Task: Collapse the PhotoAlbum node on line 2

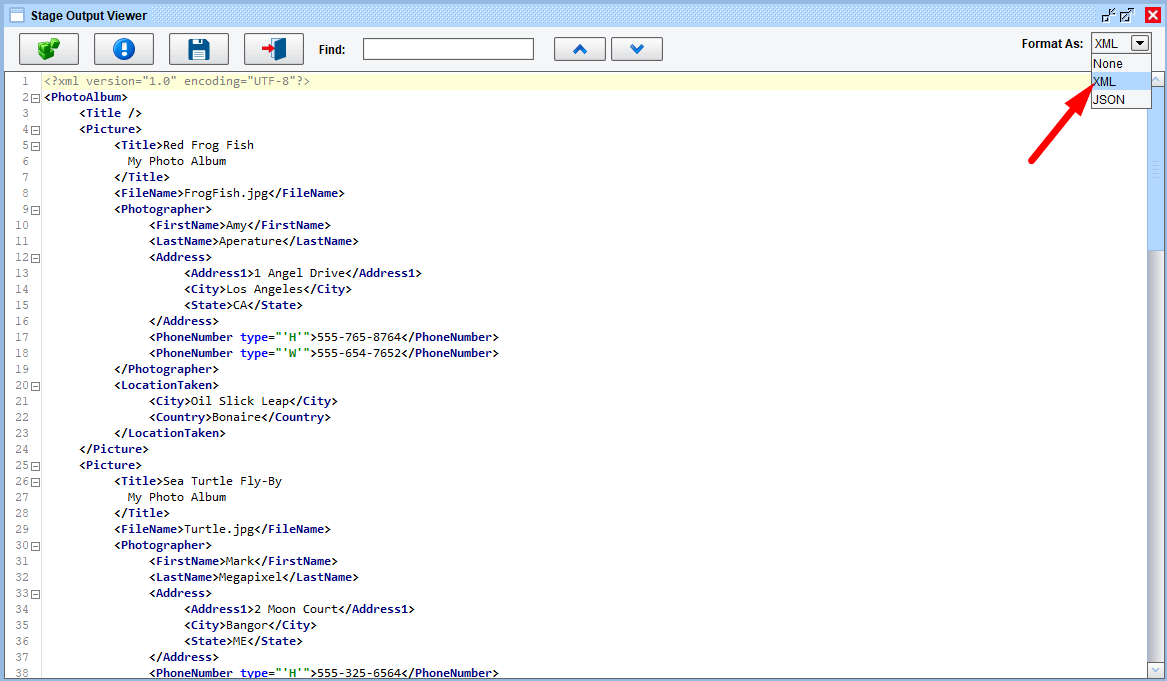Action: coord(35,98)
